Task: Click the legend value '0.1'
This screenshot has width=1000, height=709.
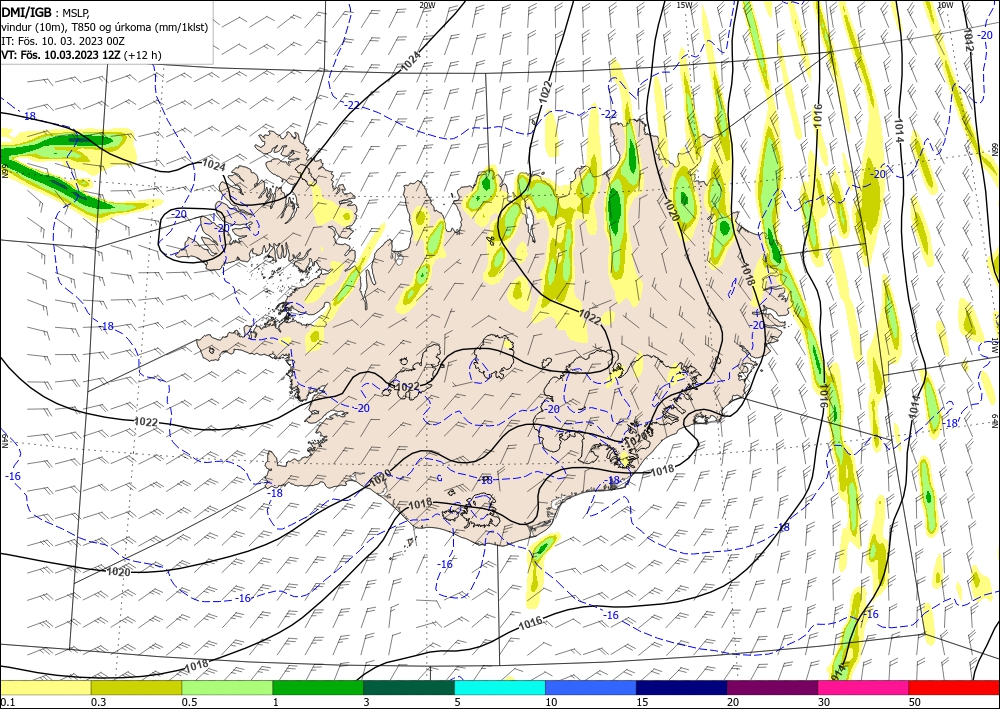Action: (x=7, y=702)
